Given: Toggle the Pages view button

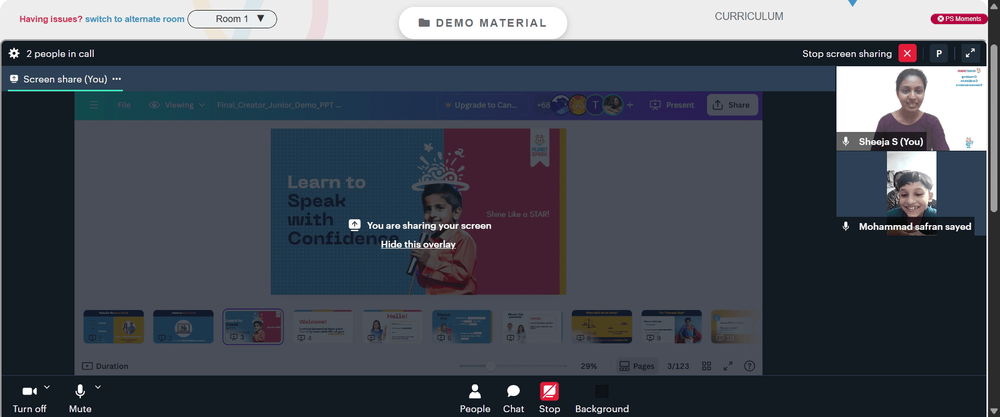Looking at the screenshot, I should coord(636,366).
